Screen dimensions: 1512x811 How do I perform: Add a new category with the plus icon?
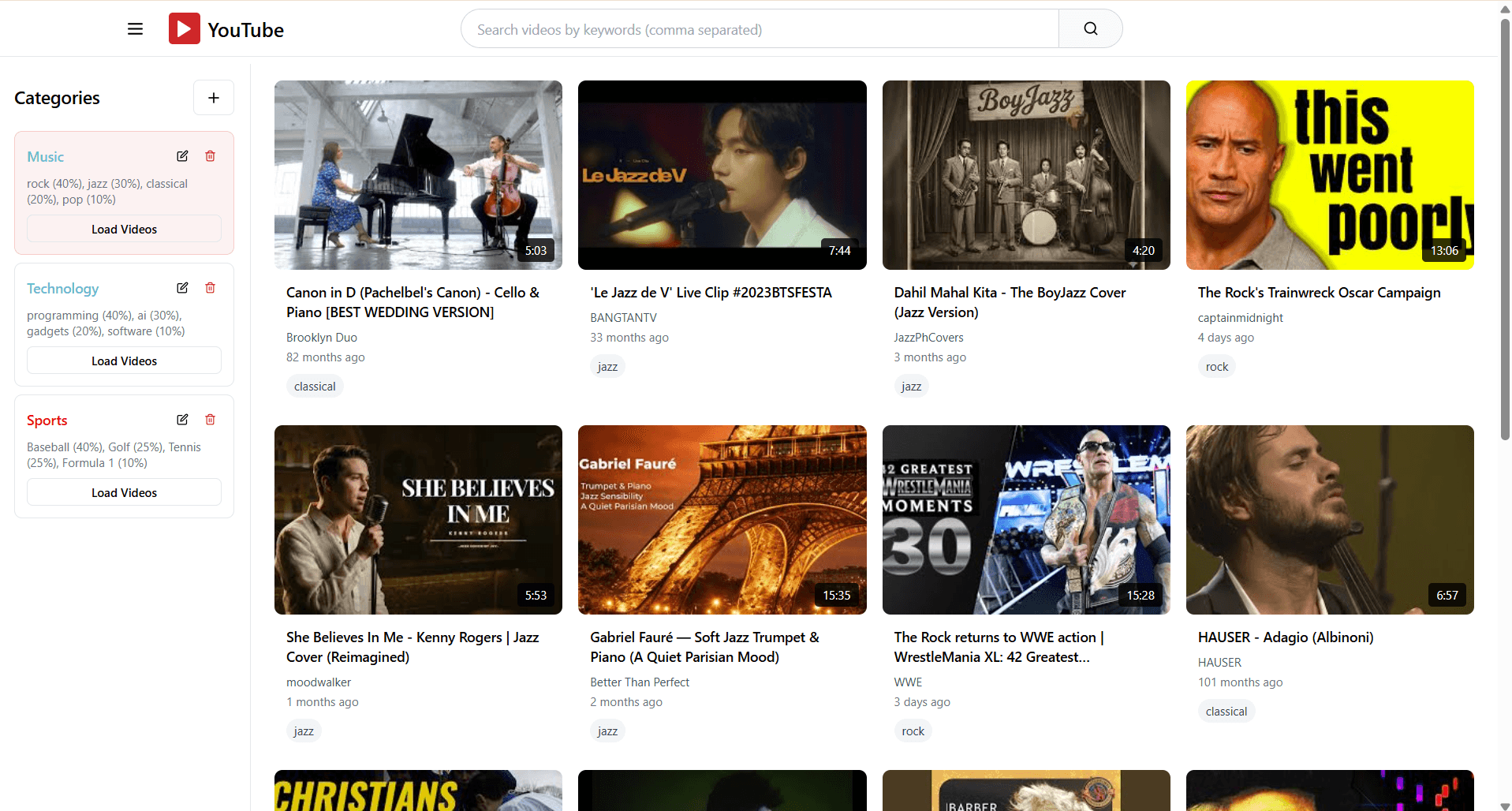pos(213,97)
